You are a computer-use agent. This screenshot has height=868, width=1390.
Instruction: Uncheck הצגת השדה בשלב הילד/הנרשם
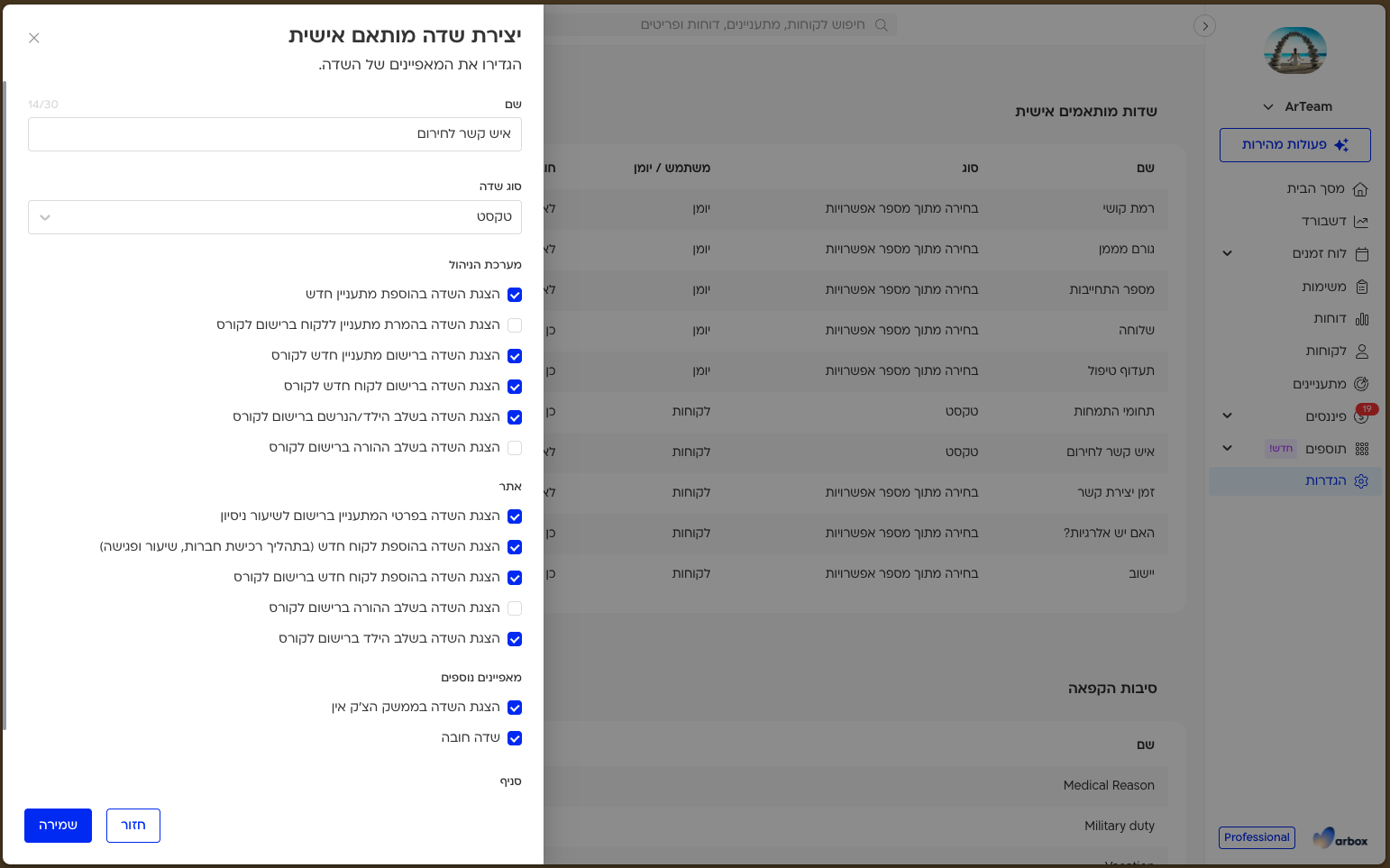click(515, 417)
